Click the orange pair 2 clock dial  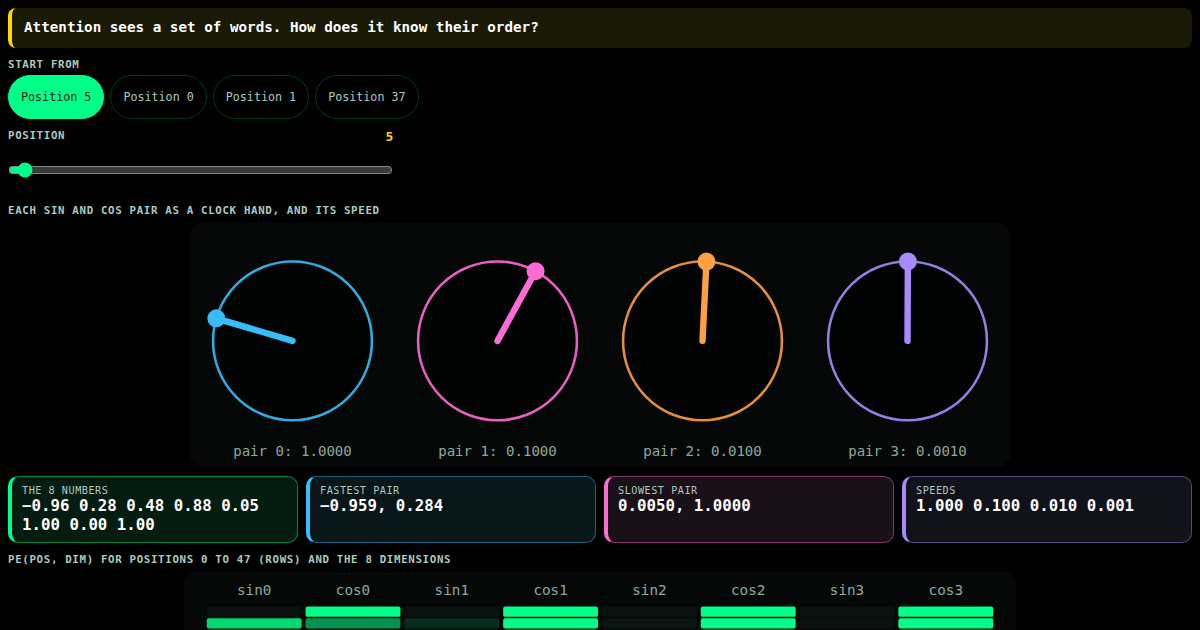703,341
